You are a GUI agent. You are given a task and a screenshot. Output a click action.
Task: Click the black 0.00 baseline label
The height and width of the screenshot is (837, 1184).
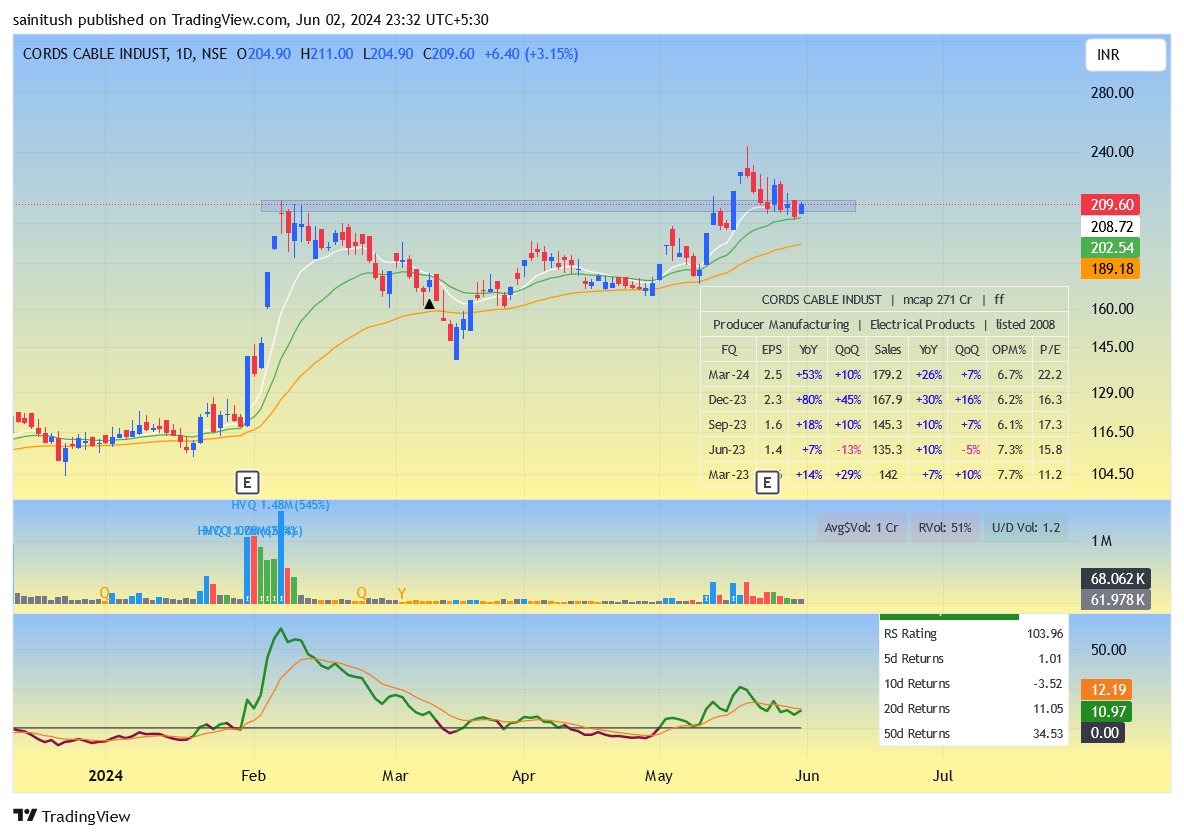pos(1103,733)
